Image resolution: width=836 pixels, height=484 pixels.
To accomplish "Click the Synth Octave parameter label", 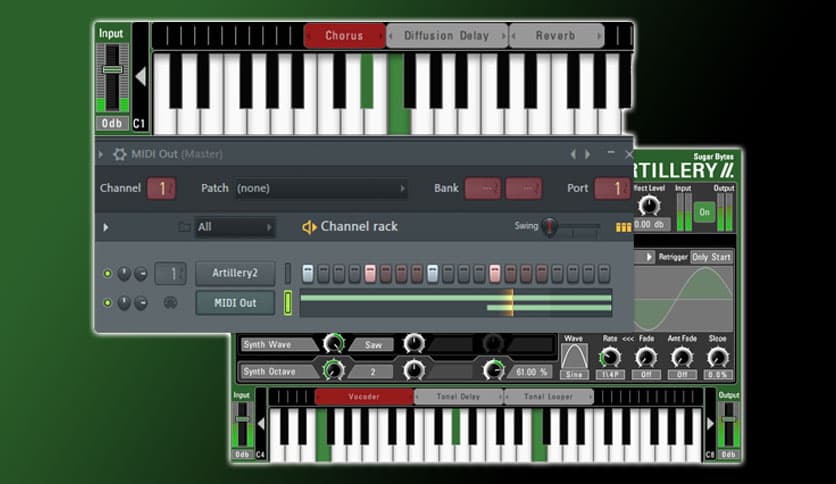I will (278, 372).
